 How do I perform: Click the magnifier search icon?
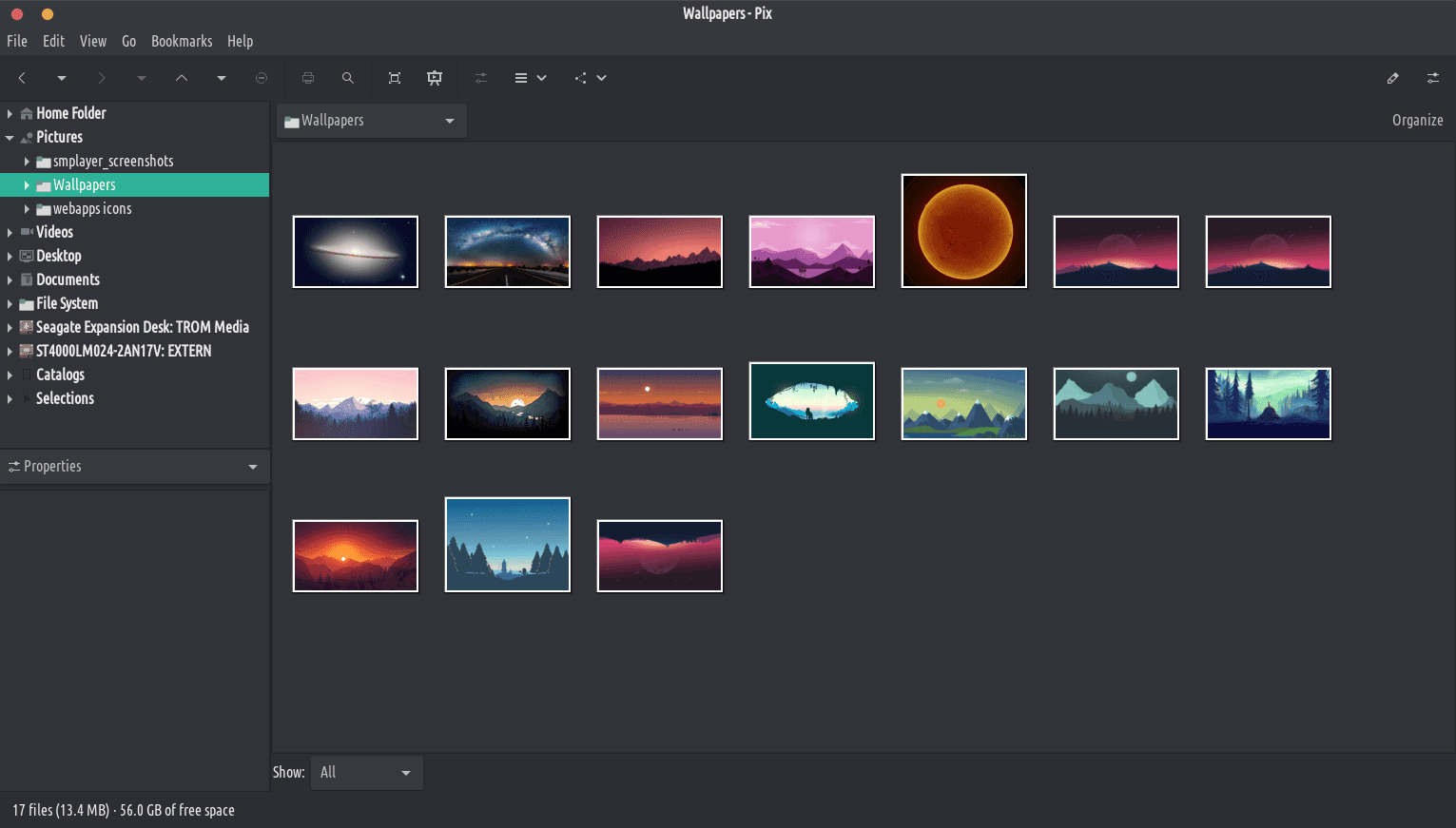[x=348, y=78]
